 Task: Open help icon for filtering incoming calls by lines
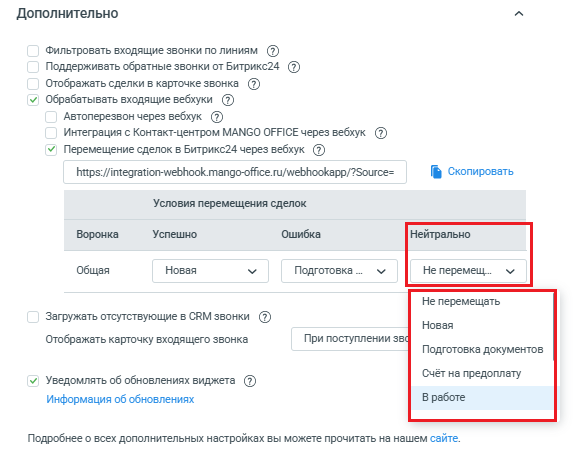click(x=273, y=51)
